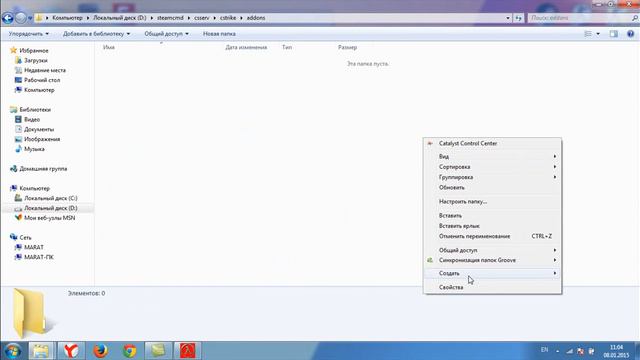Open the Windows Start menu
Image resolution: width=640 pixels, height=360 pixels.
tap(13, 351)
